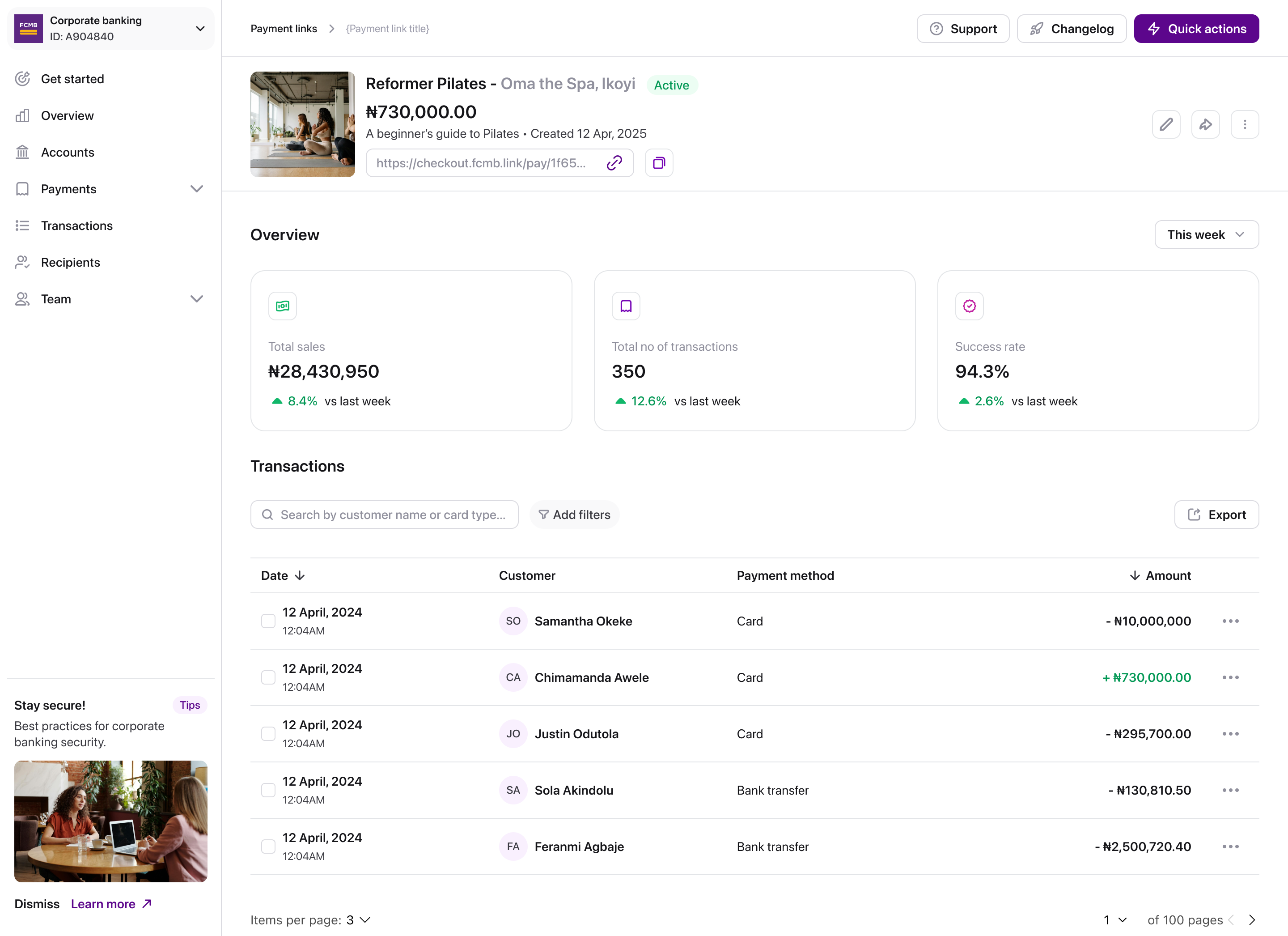Open the Corporate banking account switcher
Image resolution: width=1288 pixels, height=936 pixels.
point(111,29)
